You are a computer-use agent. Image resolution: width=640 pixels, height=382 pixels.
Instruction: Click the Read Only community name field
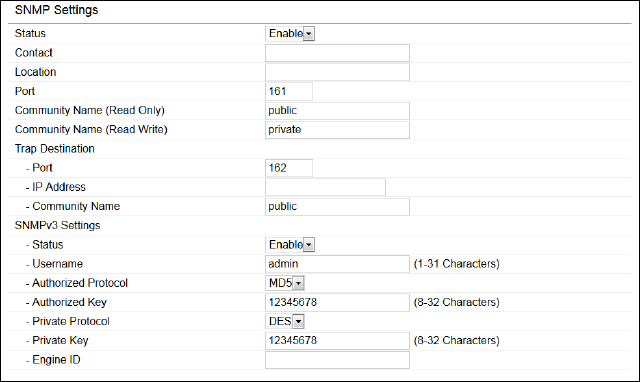tap(337, 111)
